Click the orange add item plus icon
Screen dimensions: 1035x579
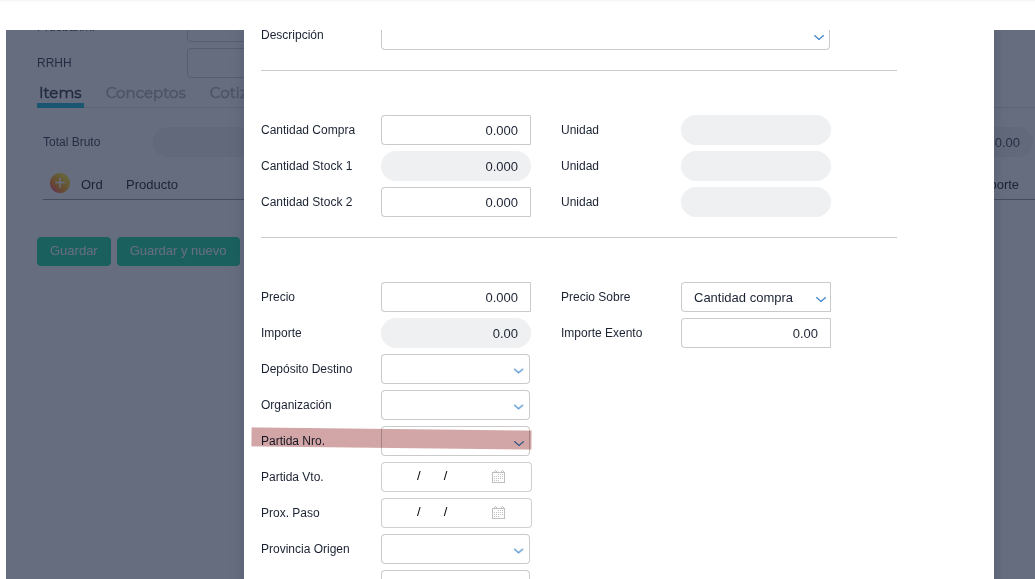[x=60, y=183]
